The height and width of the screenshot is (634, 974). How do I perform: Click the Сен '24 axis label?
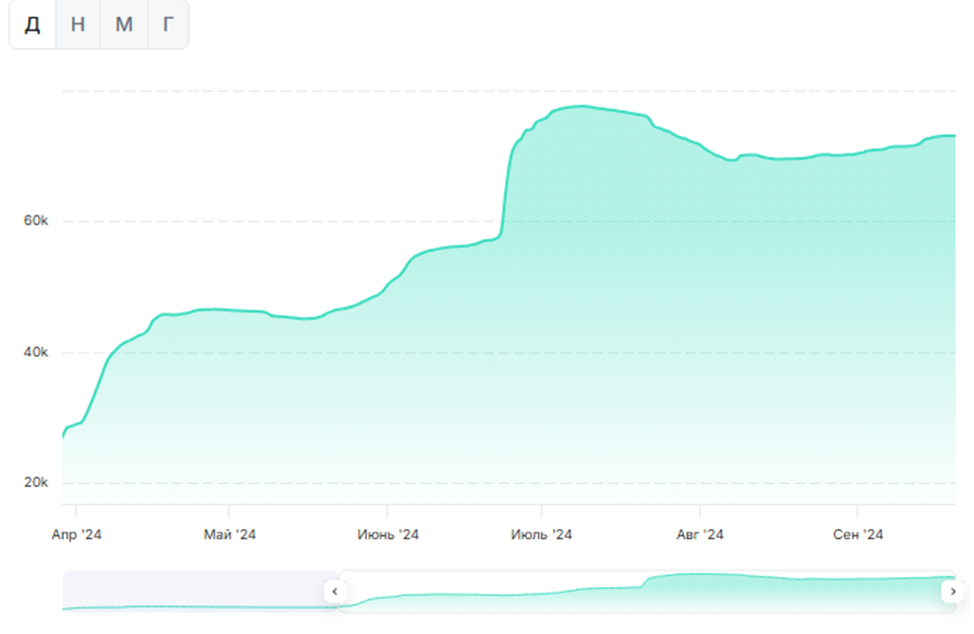[x=858, y=535]
